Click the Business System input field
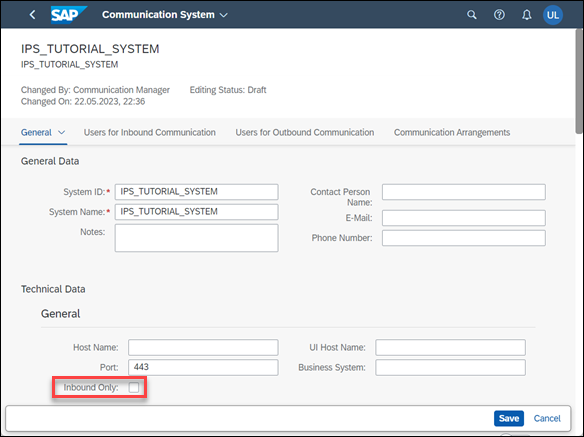The height and width of the screenshot is (437, 584). 450,367
